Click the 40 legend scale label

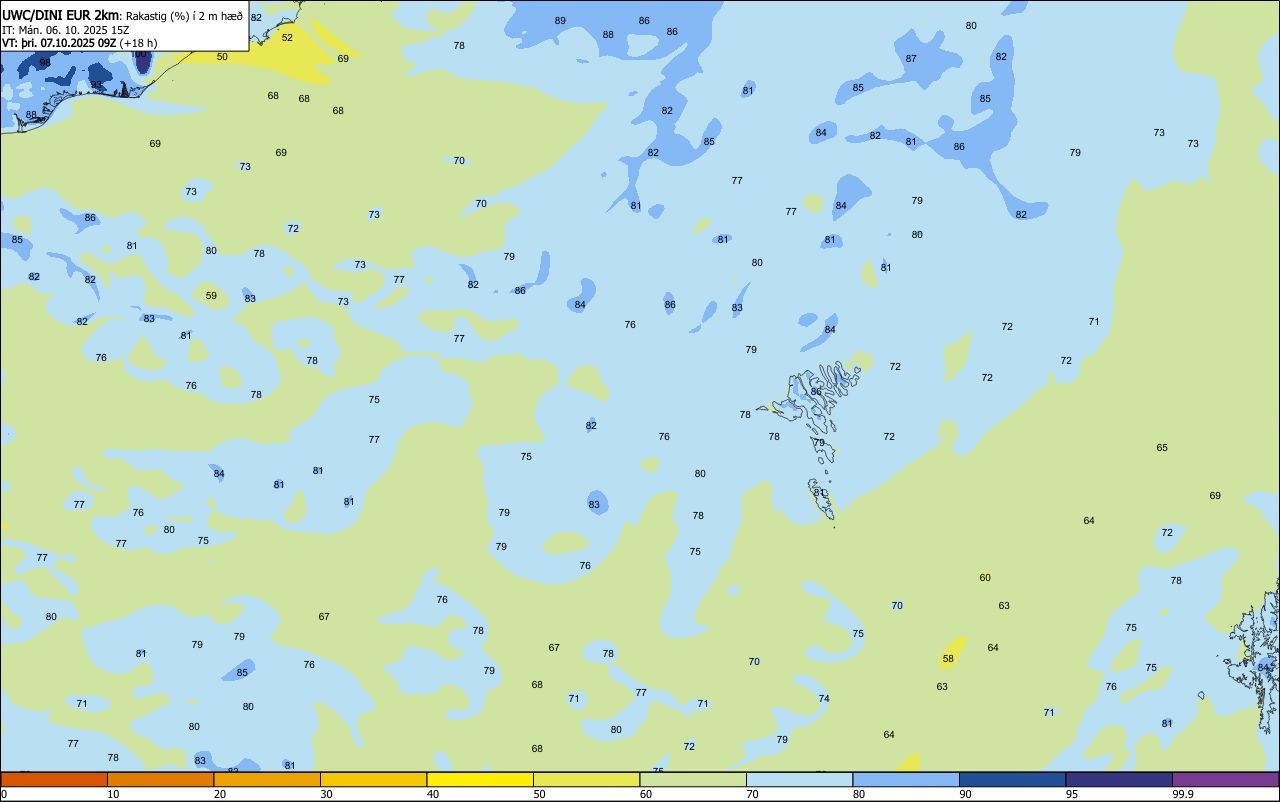[433, 794]
